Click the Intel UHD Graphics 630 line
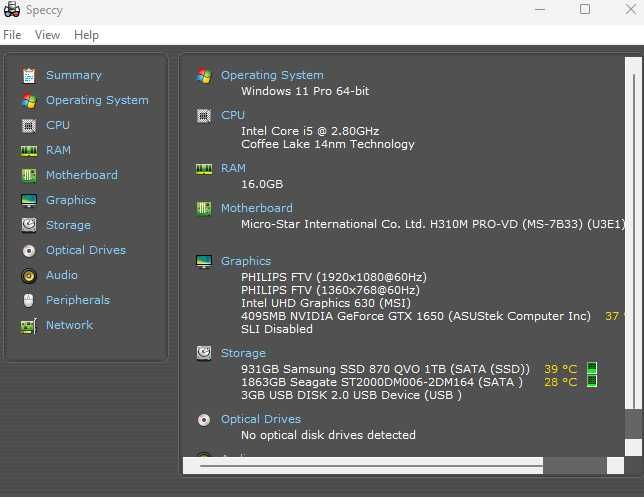This screenshot has width=644, height=497. (326, 303)
